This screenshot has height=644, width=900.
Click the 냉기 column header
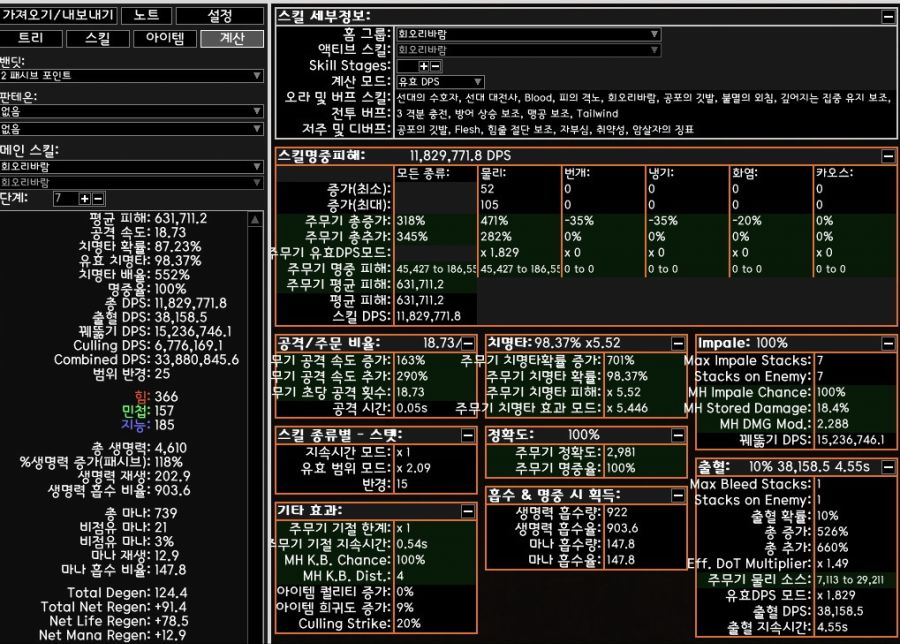661,173
